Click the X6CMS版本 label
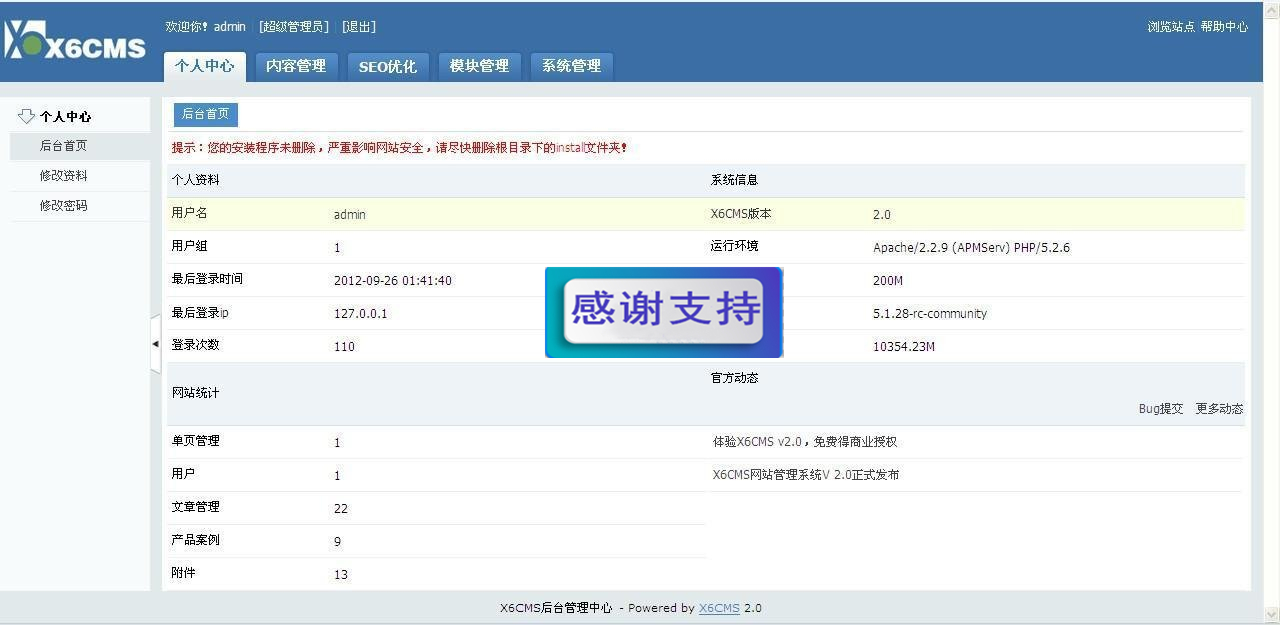1280x625 pixels. 741,214
